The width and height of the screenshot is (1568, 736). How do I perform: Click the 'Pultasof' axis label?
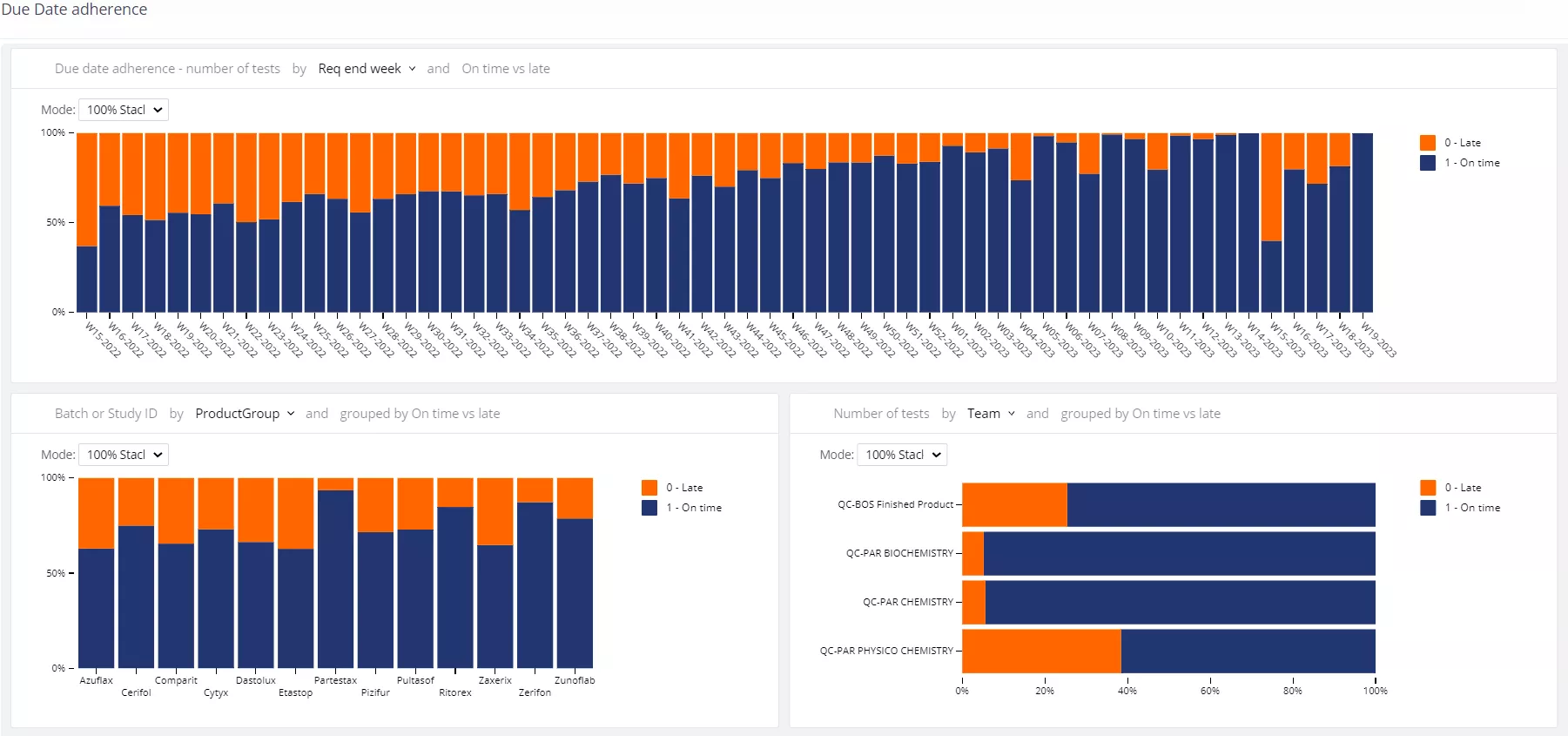415,680
